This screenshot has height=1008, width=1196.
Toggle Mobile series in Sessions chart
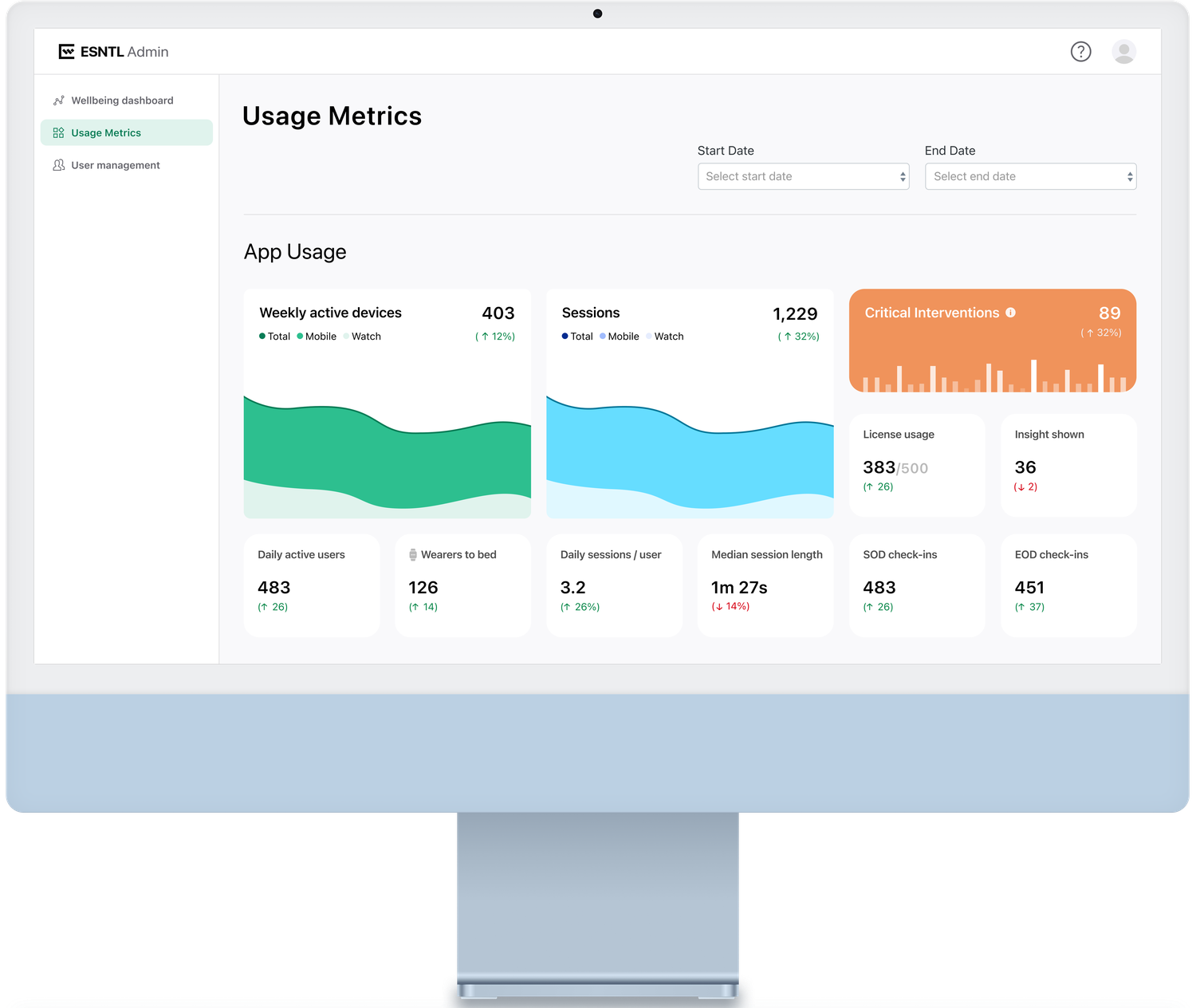point(620,337)
